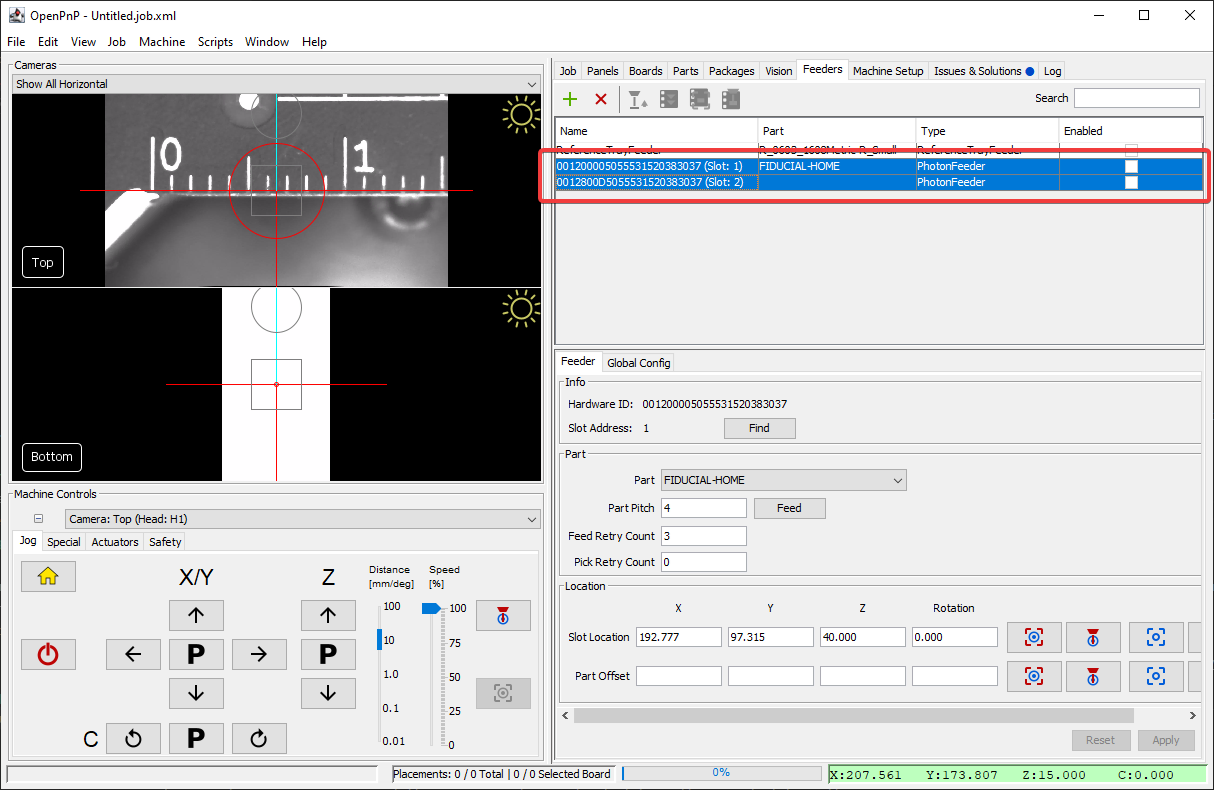
Task: Add a new feeder with the green plus
Action: (569, 98)
